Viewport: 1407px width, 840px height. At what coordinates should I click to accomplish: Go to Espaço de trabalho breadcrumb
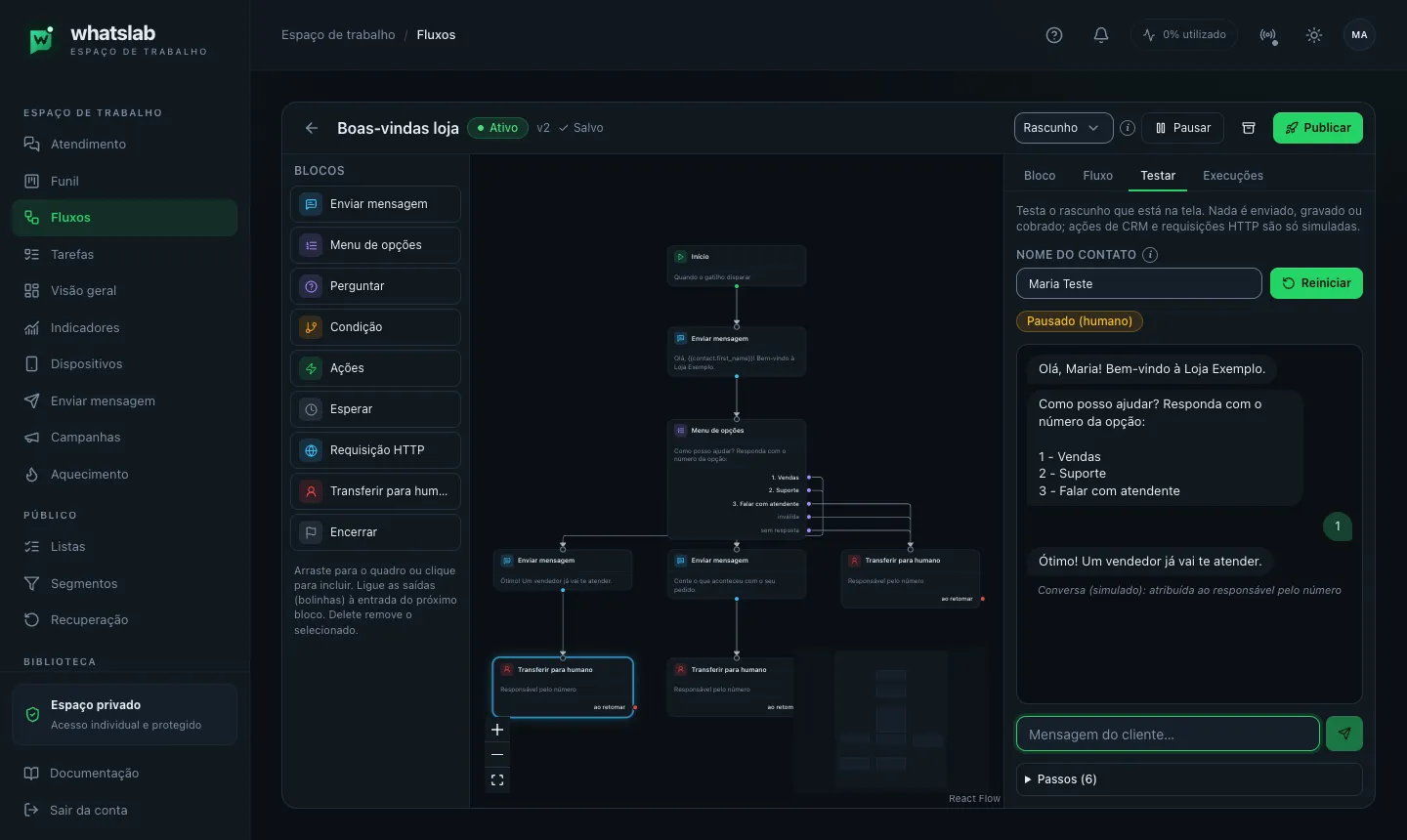[x=338, y=35]
